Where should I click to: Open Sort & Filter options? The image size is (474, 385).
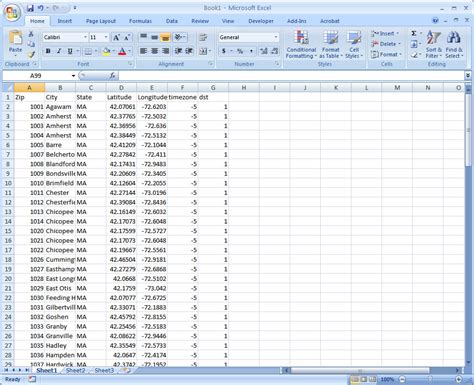(433, 44)
